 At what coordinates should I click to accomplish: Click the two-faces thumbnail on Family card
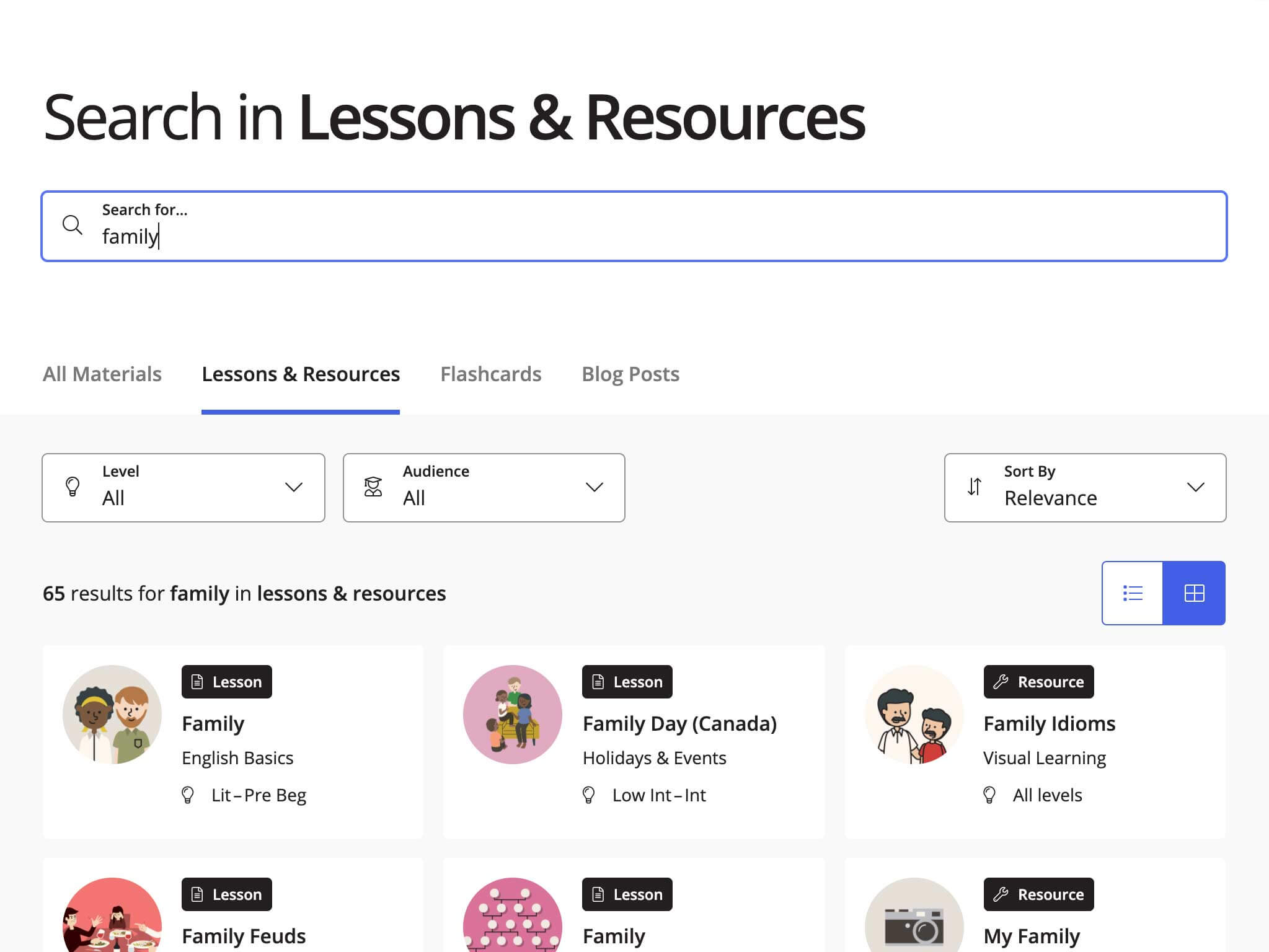pyautogui.click(x=112, y=715)
